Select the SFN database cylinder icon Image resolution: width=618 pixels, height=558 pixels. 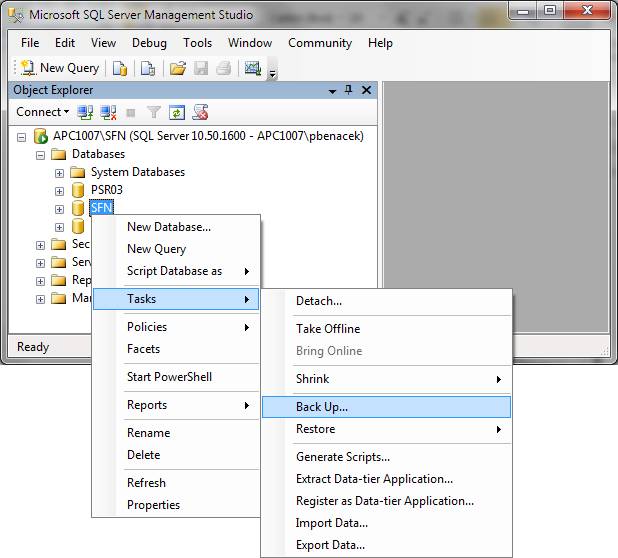[x=78, y=208]
